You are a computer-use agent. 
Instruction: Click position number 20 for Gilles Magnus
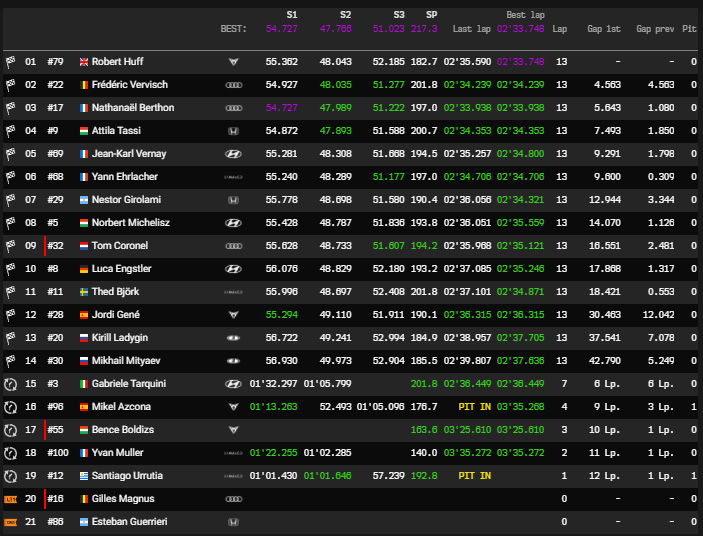(x=30, y=499)
